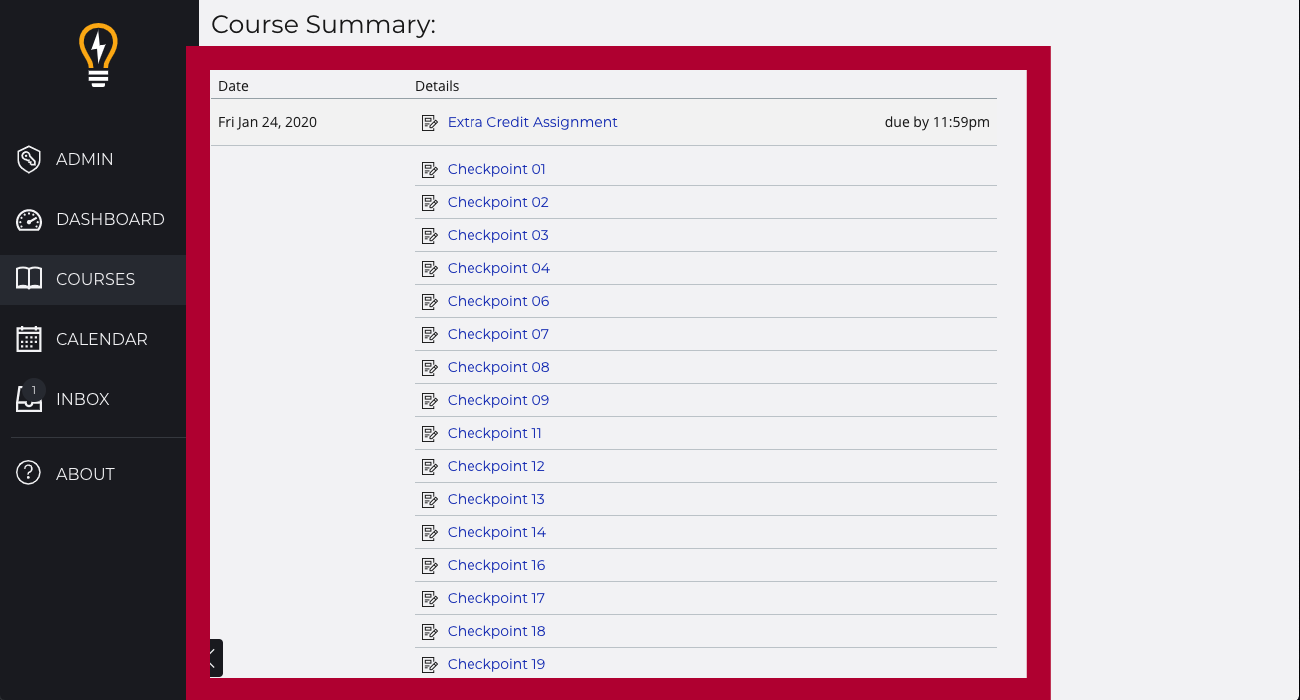Viewport: 1300px width, 700px height.
Task: Open the Checkpoint 04 link
Action: click(498, 268)
